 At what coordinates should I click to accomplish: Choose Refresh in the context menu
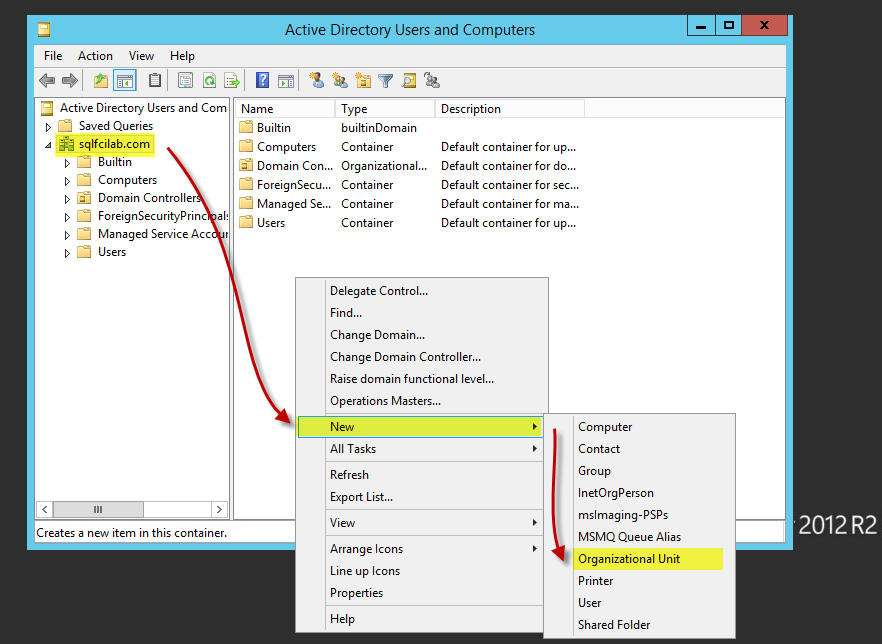click(420, 475)
